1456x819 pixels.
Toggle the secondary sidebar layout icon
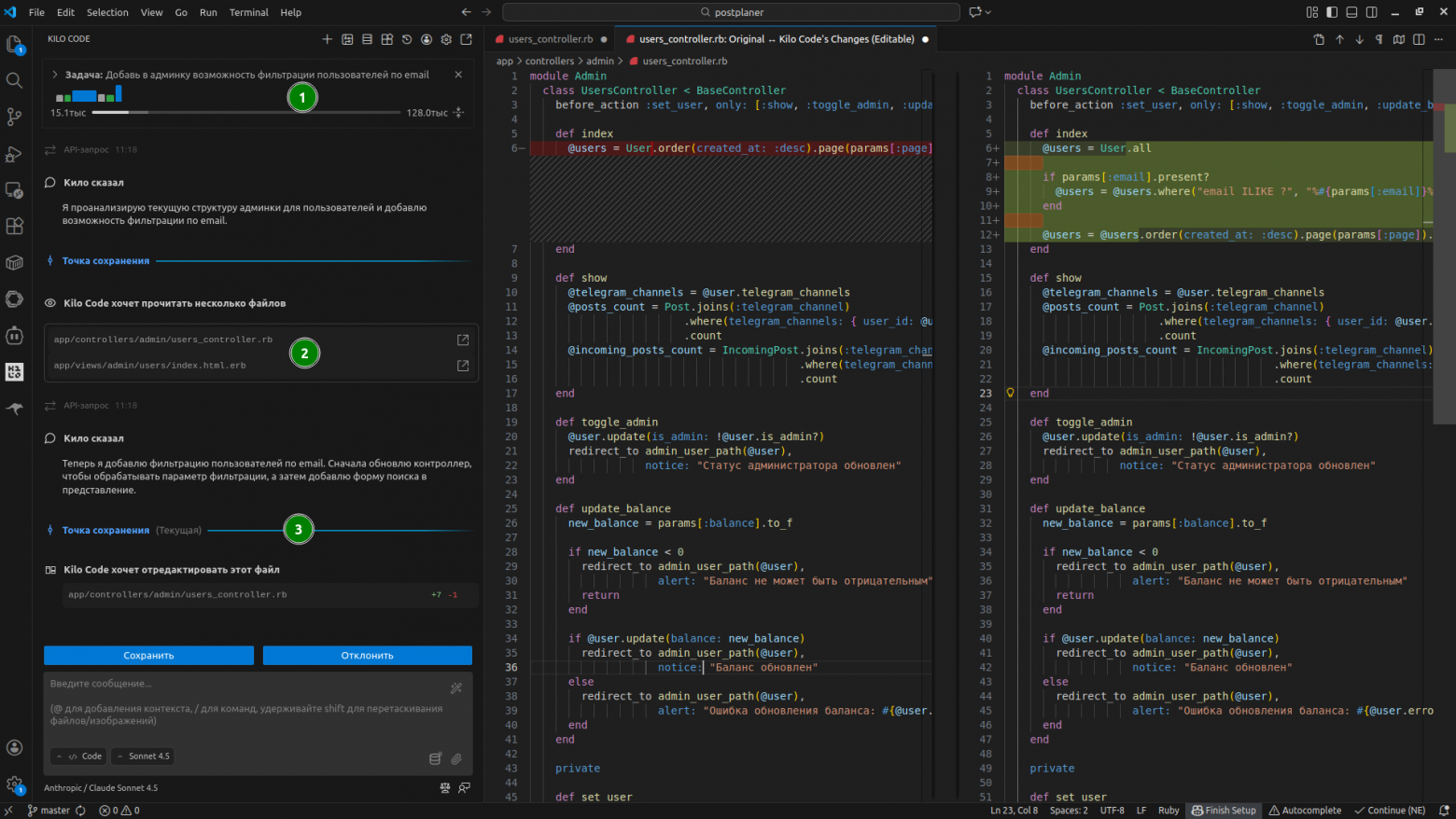(1372, 11)
